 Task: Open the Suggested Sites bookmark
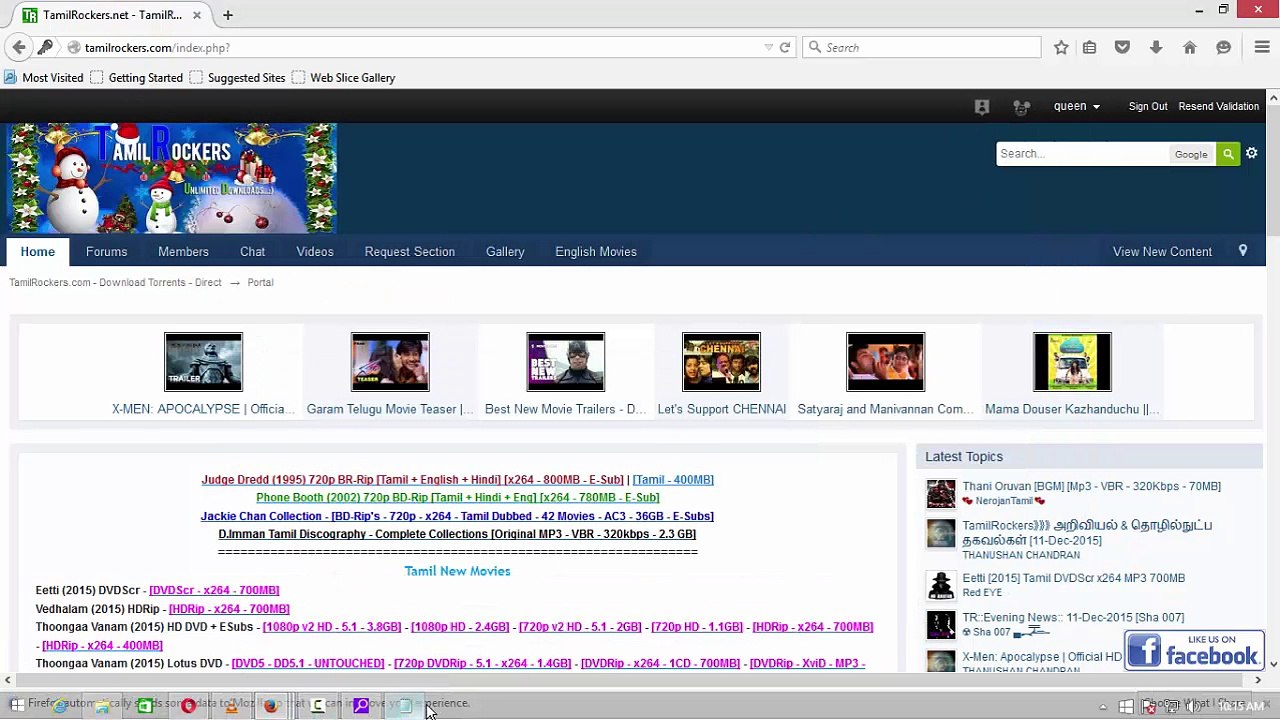[x=237, y=77]
